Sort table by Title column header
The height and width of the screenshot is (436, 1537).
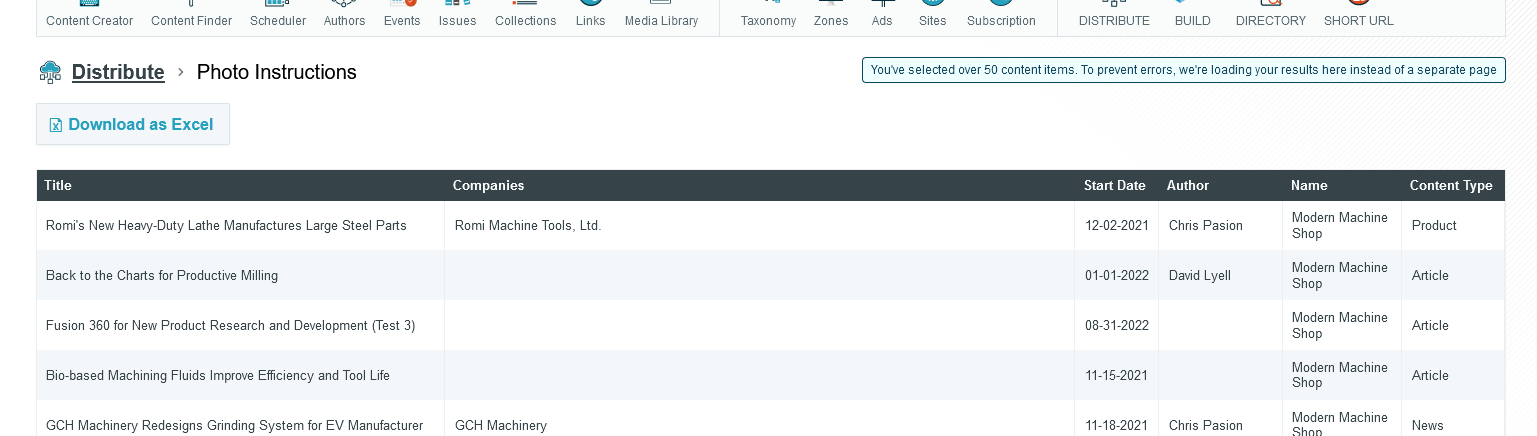point(58,186)
